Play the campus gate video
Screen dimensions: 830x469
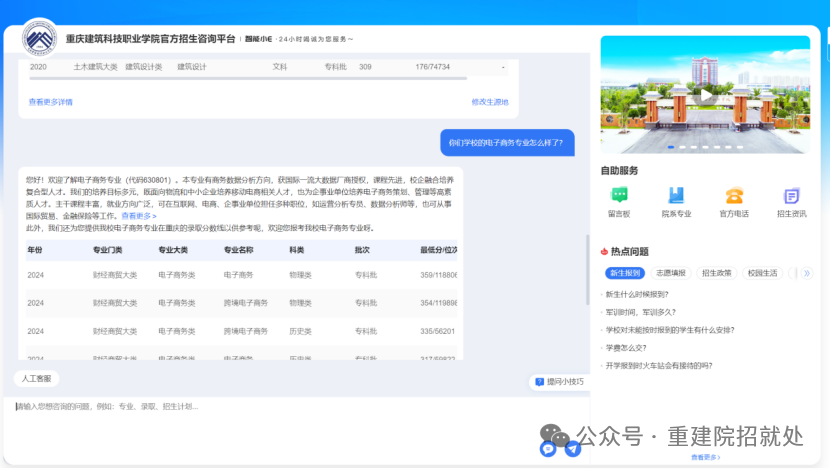coord(707,95)
